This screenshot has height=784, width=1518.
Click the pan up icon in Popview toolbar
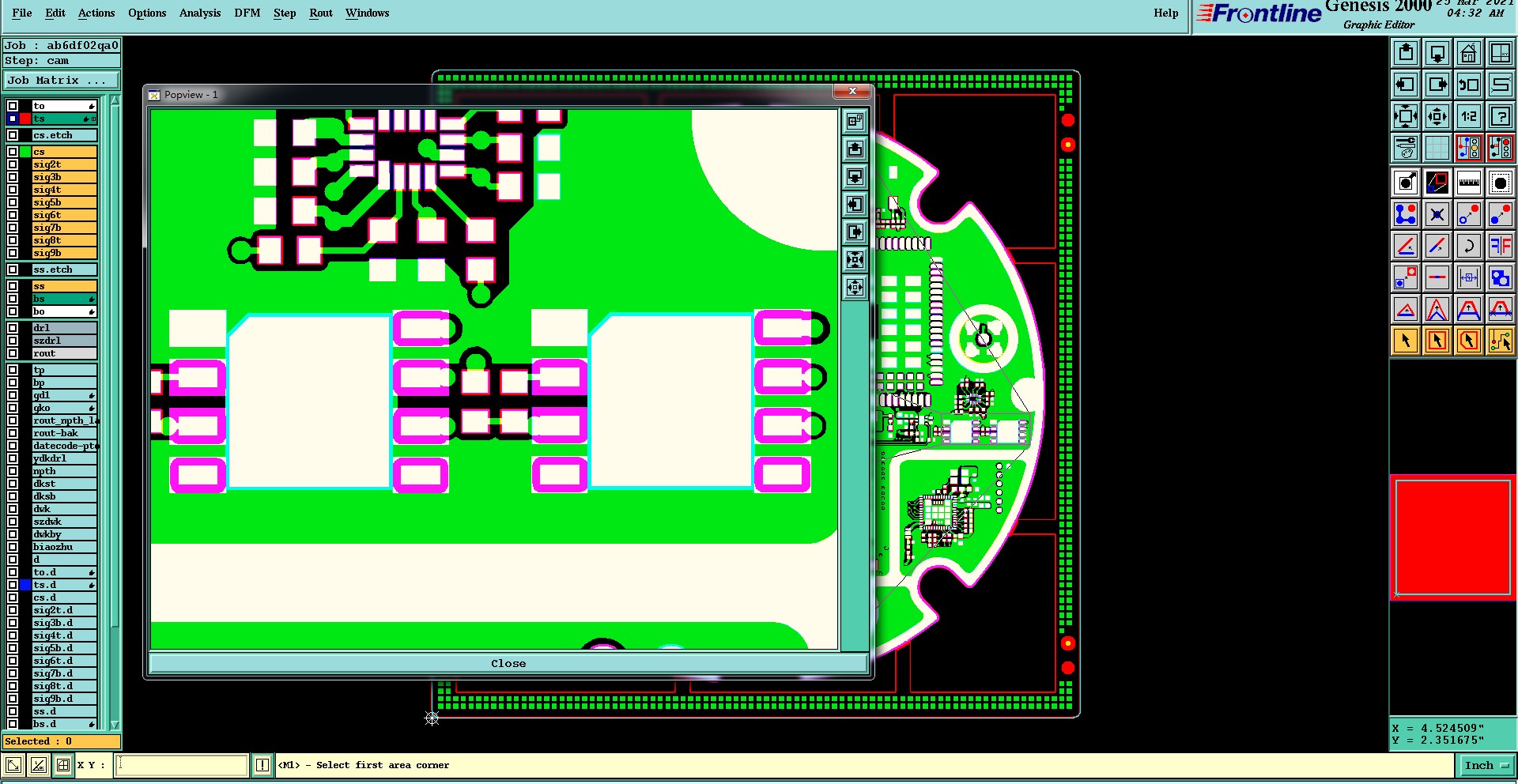[x=855, y=149]
